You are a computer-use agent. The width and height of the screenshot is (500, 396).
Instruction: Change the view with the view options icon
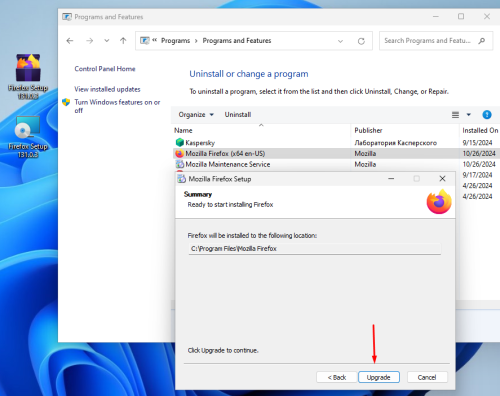point(455,115)
